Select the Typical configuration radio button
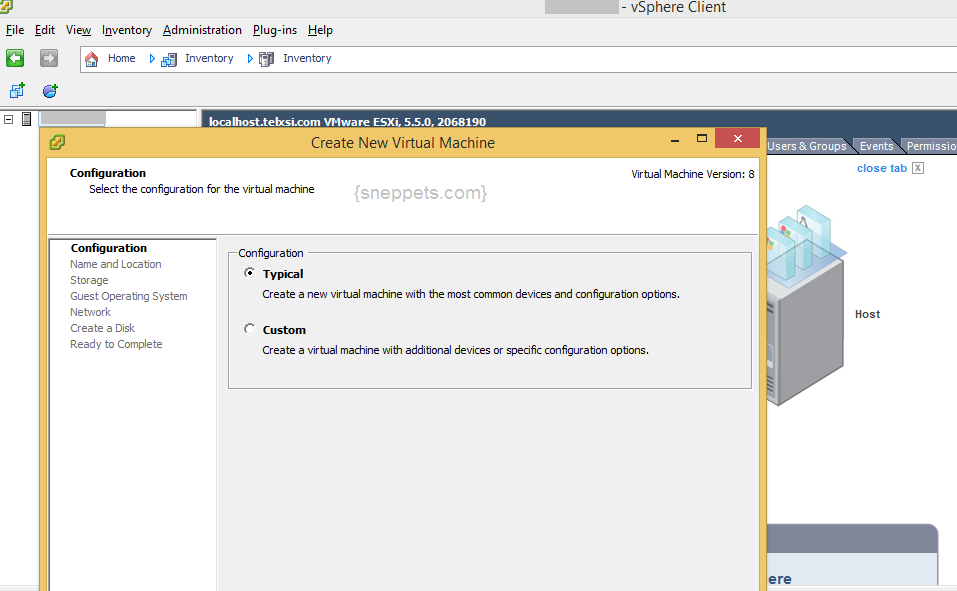Image resolution: width=957 pixels, height=591 pixels. 249,273
